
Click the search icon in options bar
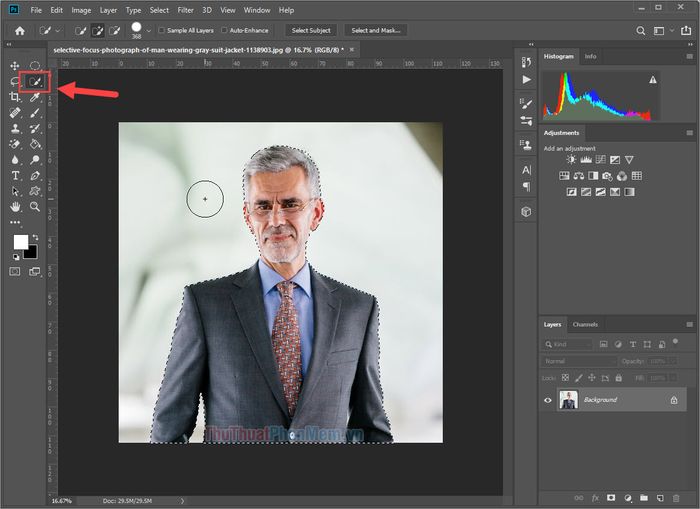[641, 31]
